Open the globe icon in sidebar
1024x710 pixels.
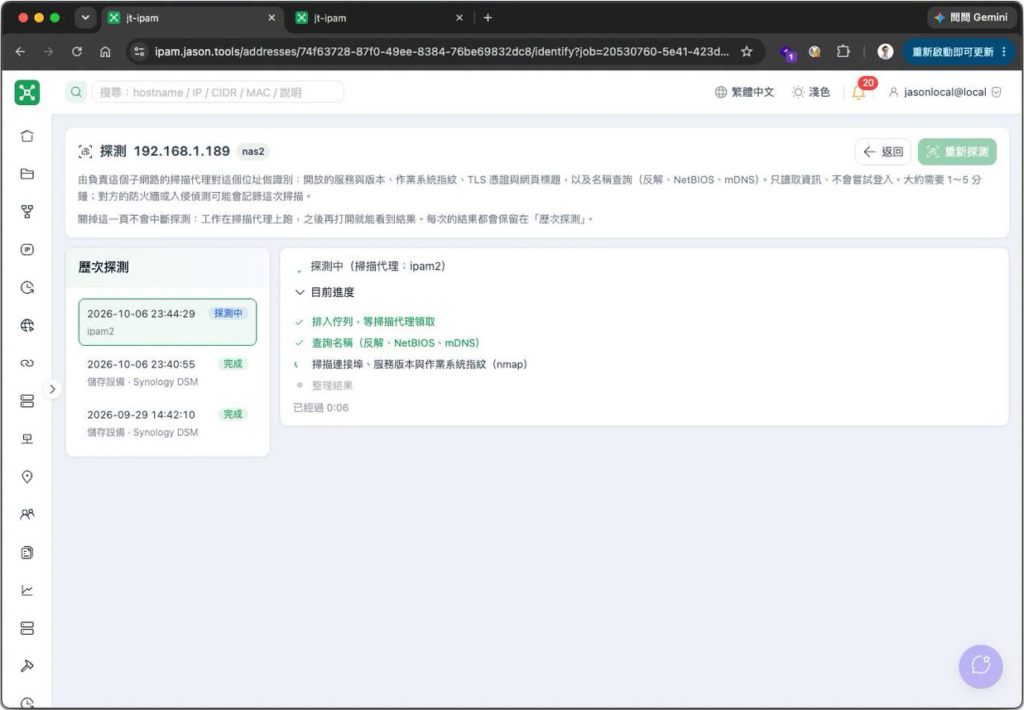click(27, 325)
